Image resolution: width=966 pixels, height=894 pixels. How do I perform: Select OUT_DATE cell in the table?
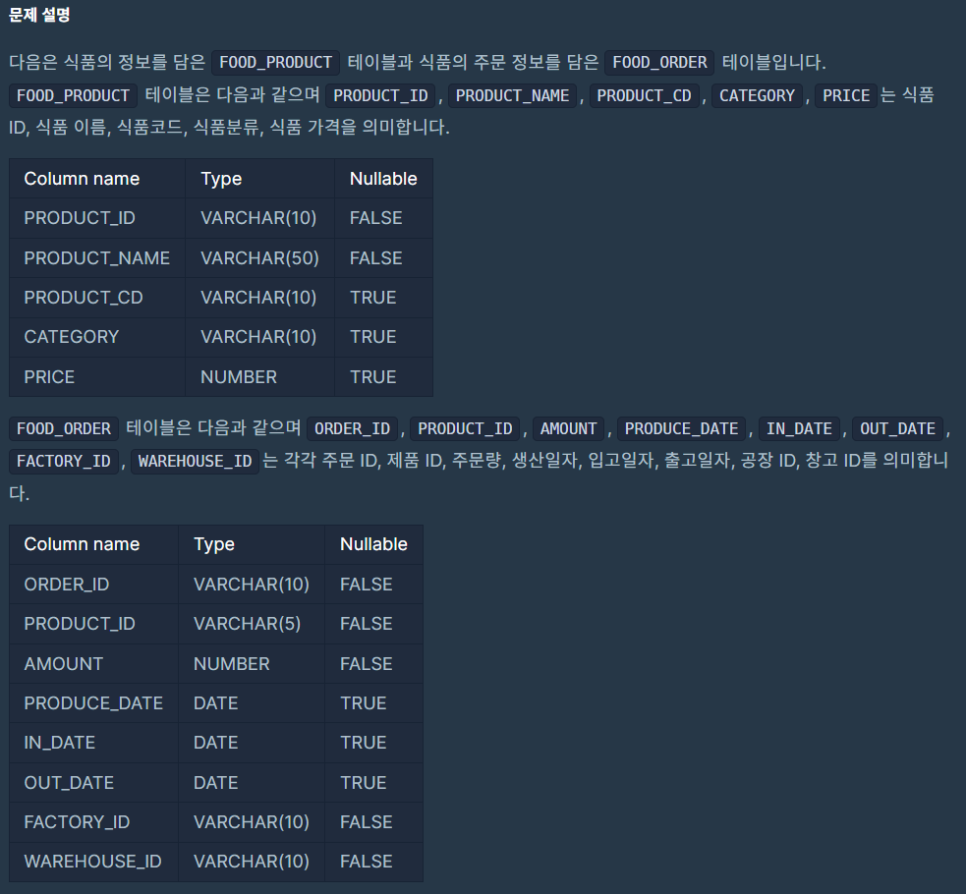coord(94,782)
